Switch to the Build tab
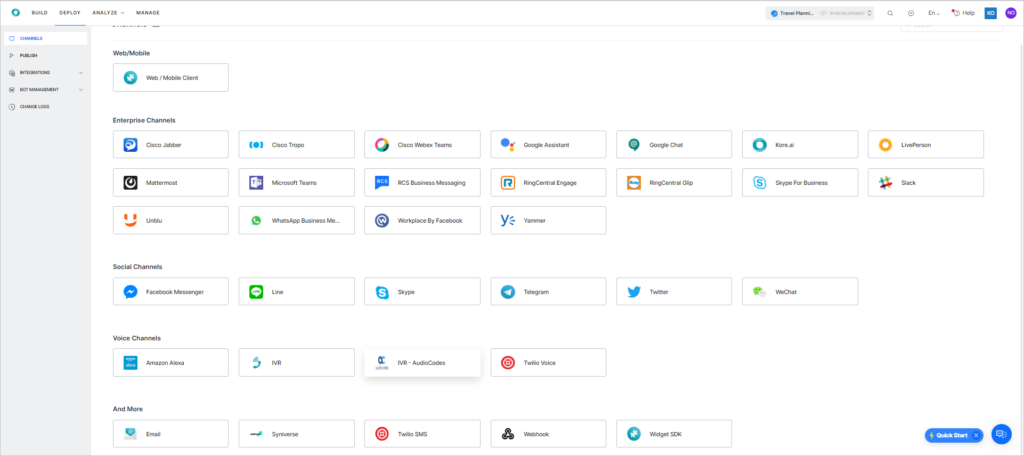Screen dimensions: 1024x456 pyautogui.click(x=40, y=13)
